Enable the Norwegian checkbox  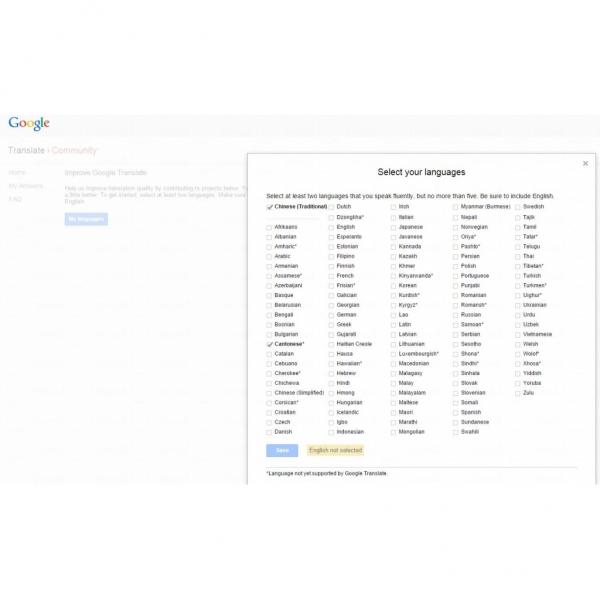(x=455, y=227)
